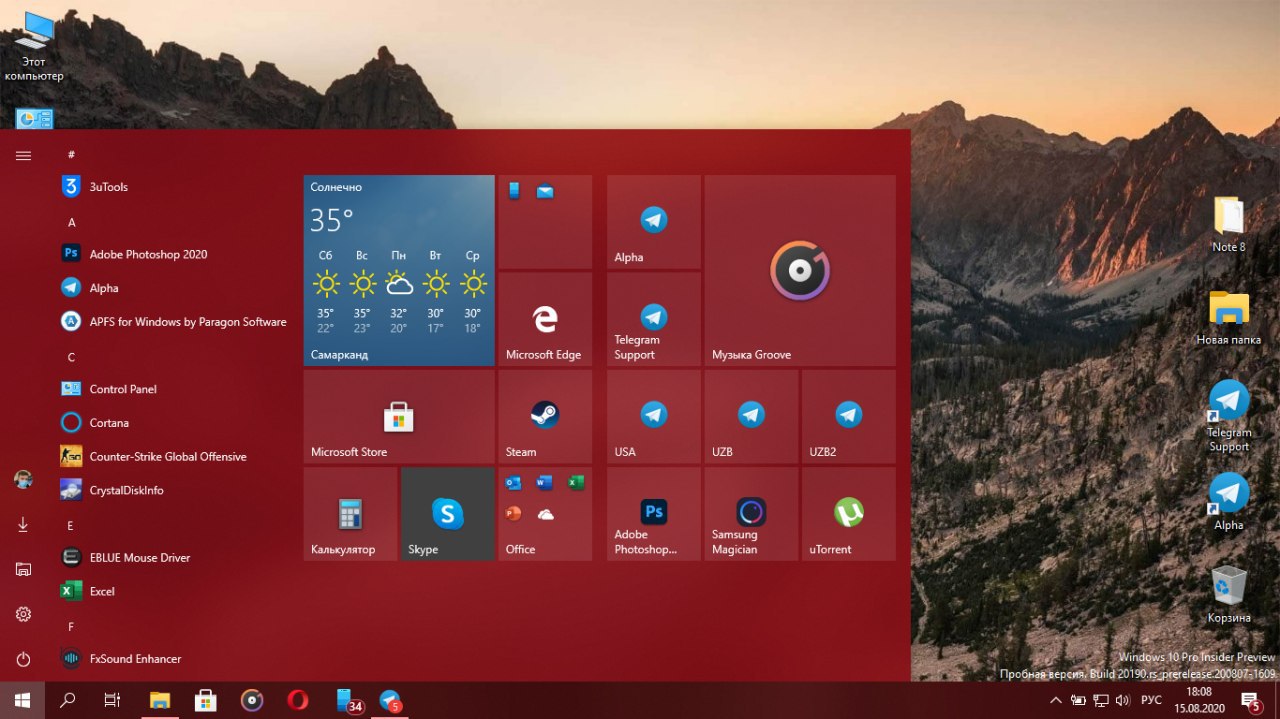Select the Корзина recycle bin icon
This screenshot has width=1280, height=719.
(x=1229, y=594)
